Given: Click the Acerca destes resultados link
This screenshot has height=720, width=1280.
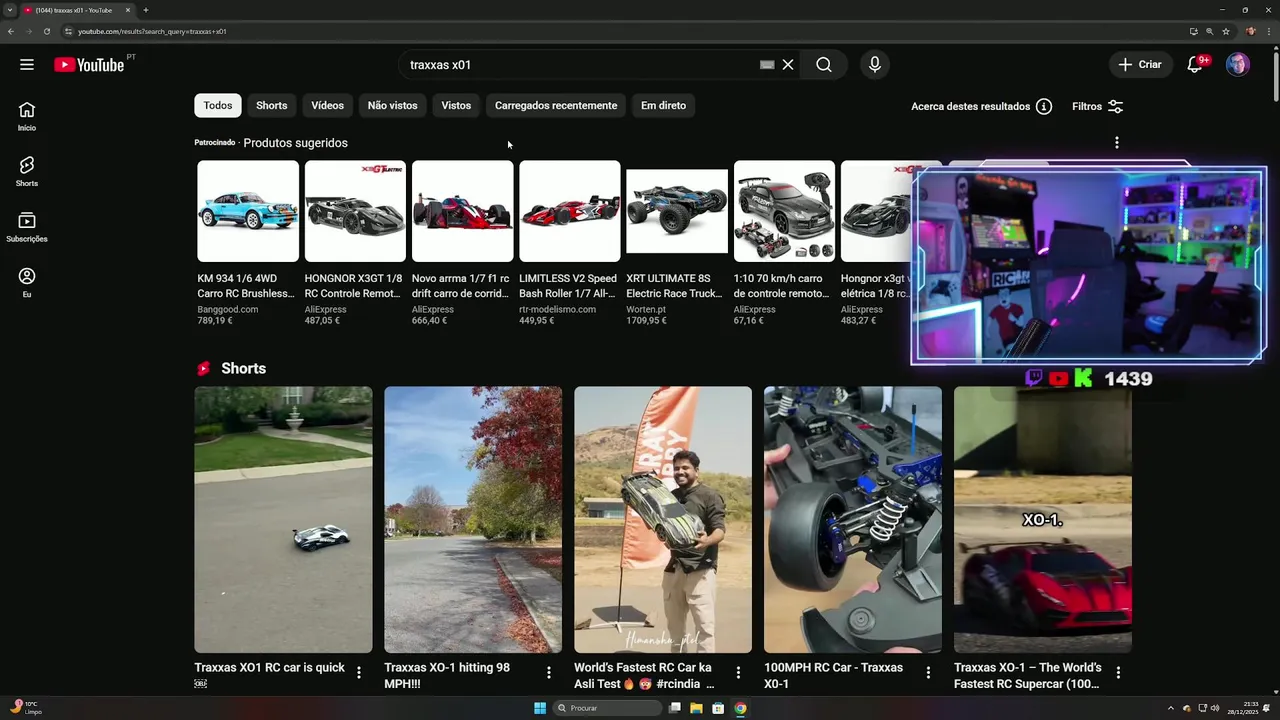Looking at the screenshot, I should [x=970, y=106].
